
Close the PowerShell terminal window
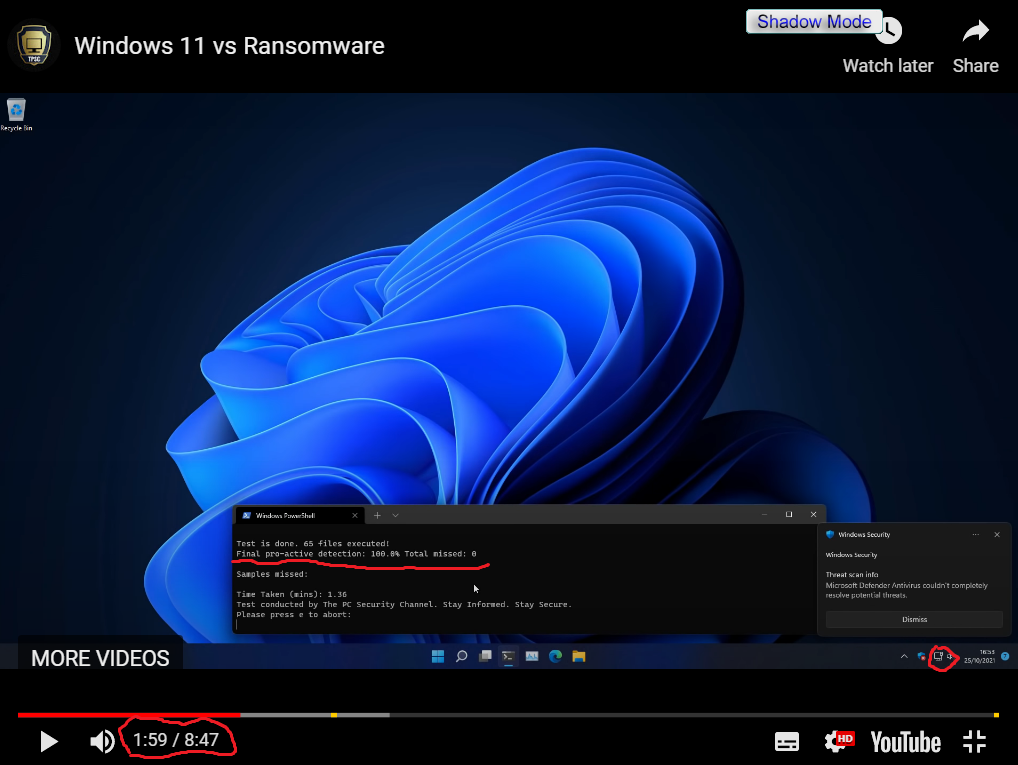[x=813, y=514]
